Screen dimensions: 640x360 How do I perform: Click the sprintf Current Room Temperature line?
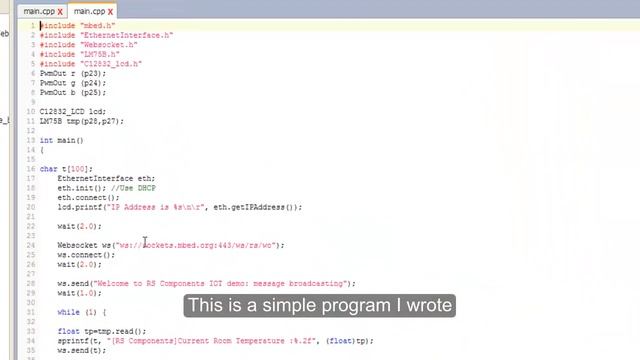pyautogui.click(x=216, y=341)
